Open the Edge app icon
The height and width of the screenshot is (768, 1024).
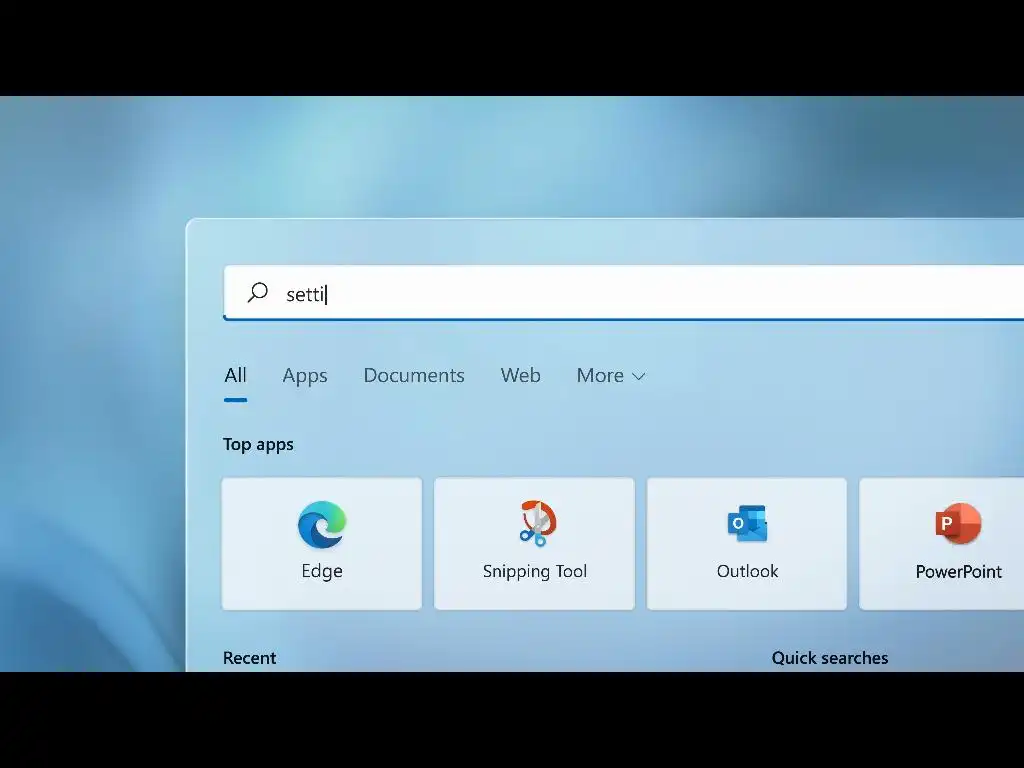click(322, 524)
